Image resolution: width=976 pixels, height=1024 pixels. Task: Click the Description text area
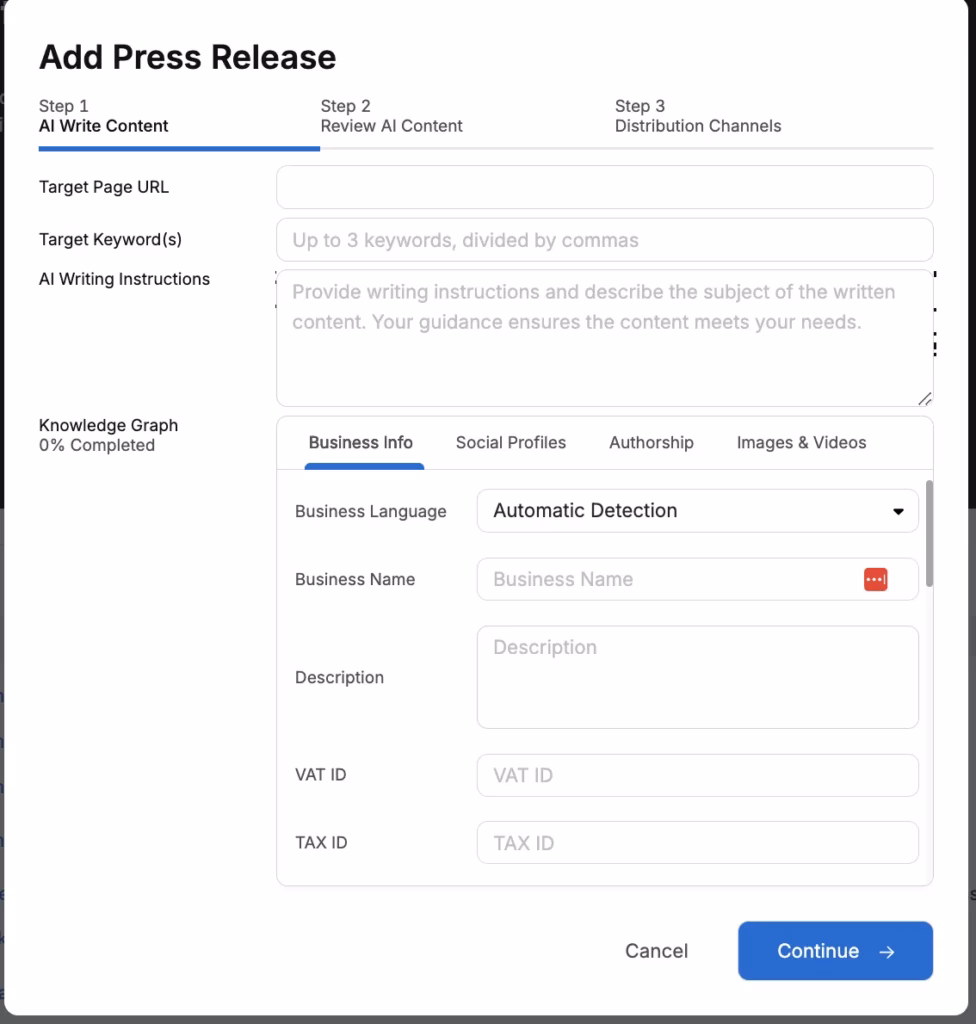697,677
